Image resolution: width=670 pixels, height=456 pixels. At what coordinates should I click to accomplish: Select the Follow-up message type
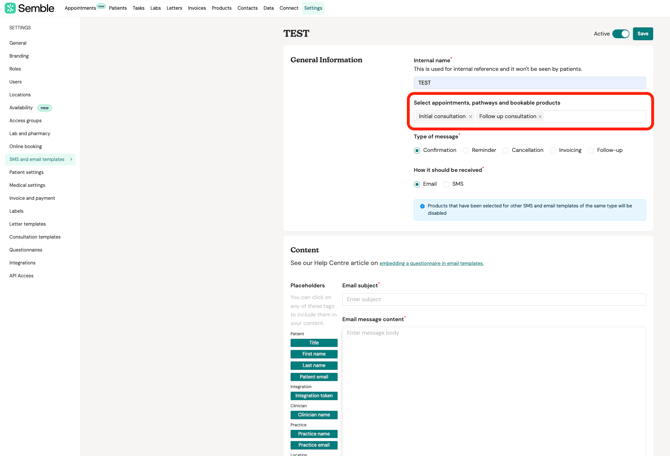click(591, 150)
